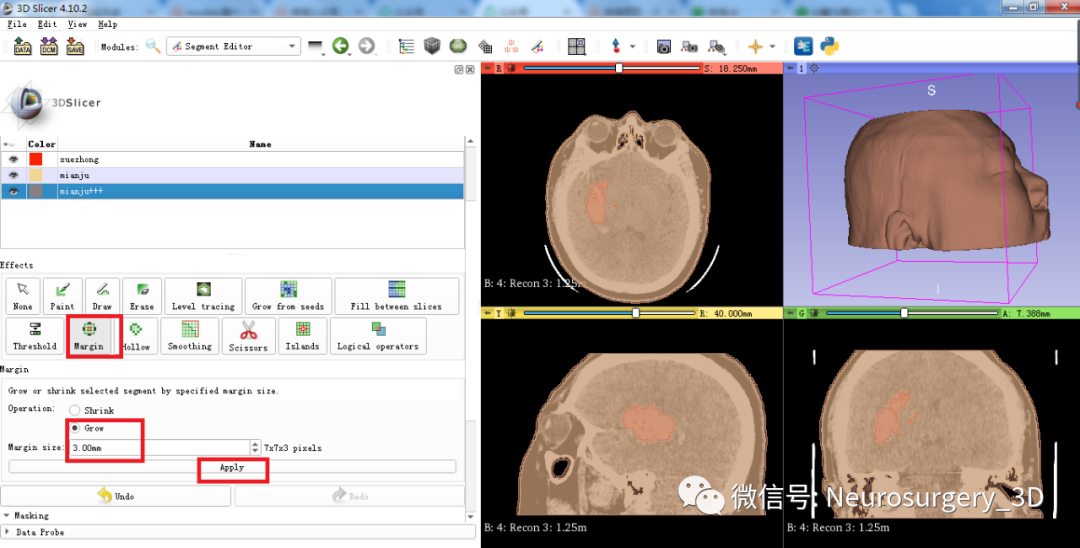Open the Models module green icon
This screenshot has width=1080, height=548.
(458, 46)
